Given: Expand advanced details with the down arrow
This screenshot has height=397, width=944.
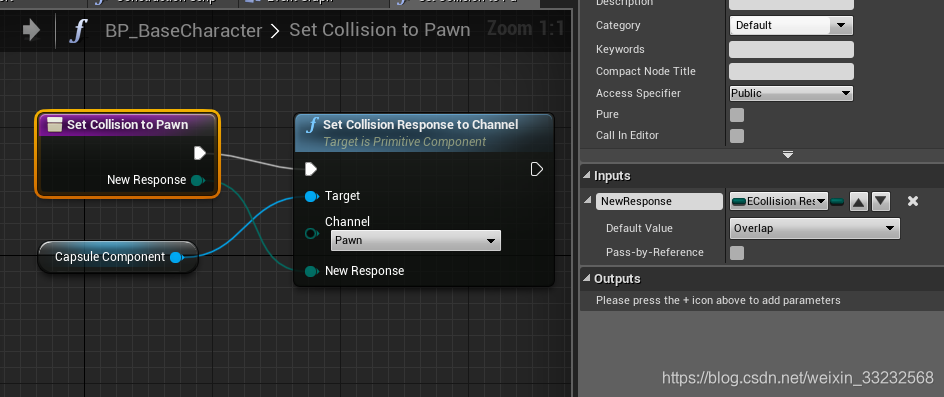Looking at the screenshot, I should pos(787,155).
